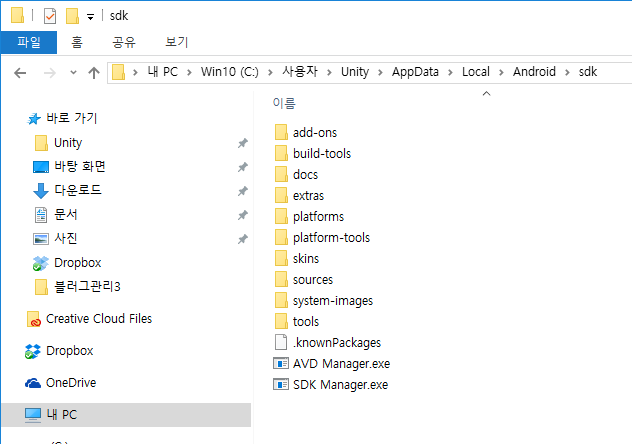Click the Unity breadcrumb in address bar

tap(355, 72)
